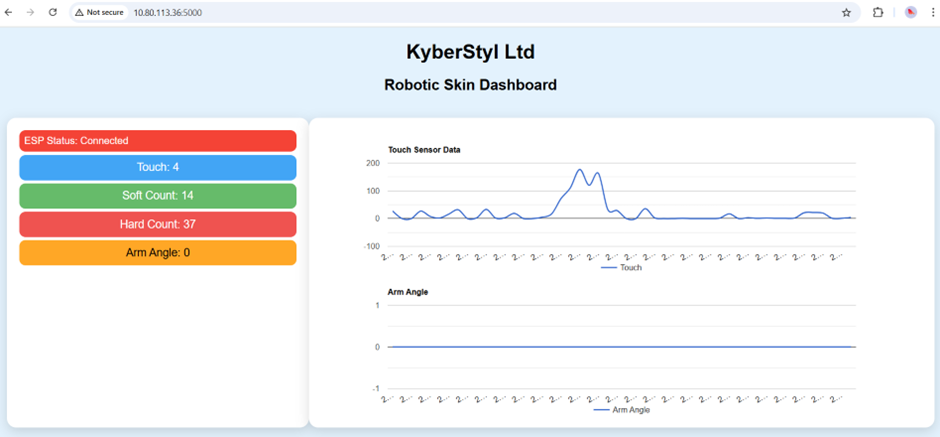940x437 pixels.
Task: Toggle the Touch series in chart legend
Action: click(x=621, y=267)
